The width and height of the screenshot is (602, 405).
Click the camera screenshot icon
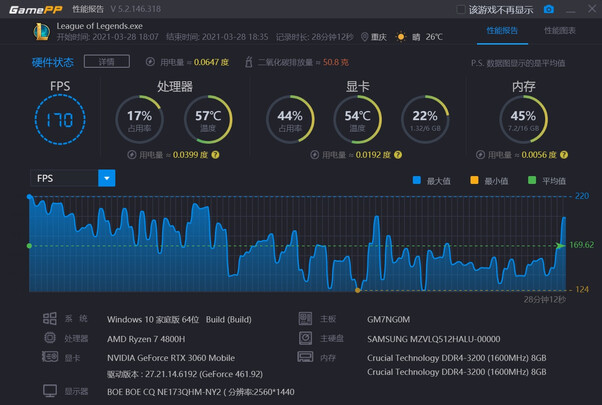549,9
